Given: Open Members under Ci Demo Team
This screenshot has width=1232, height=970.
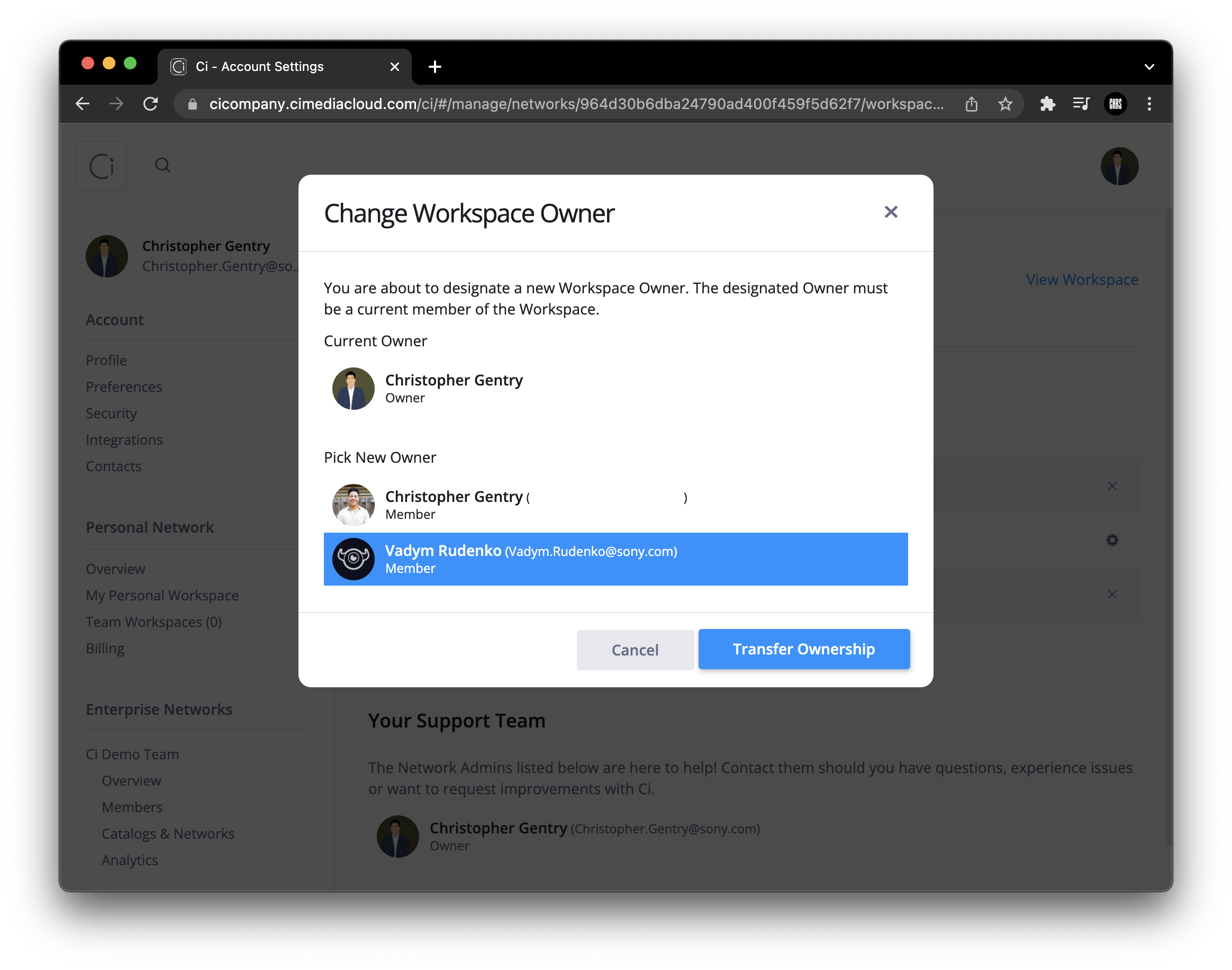Looking at the screenshot, I should click(132, 807).
